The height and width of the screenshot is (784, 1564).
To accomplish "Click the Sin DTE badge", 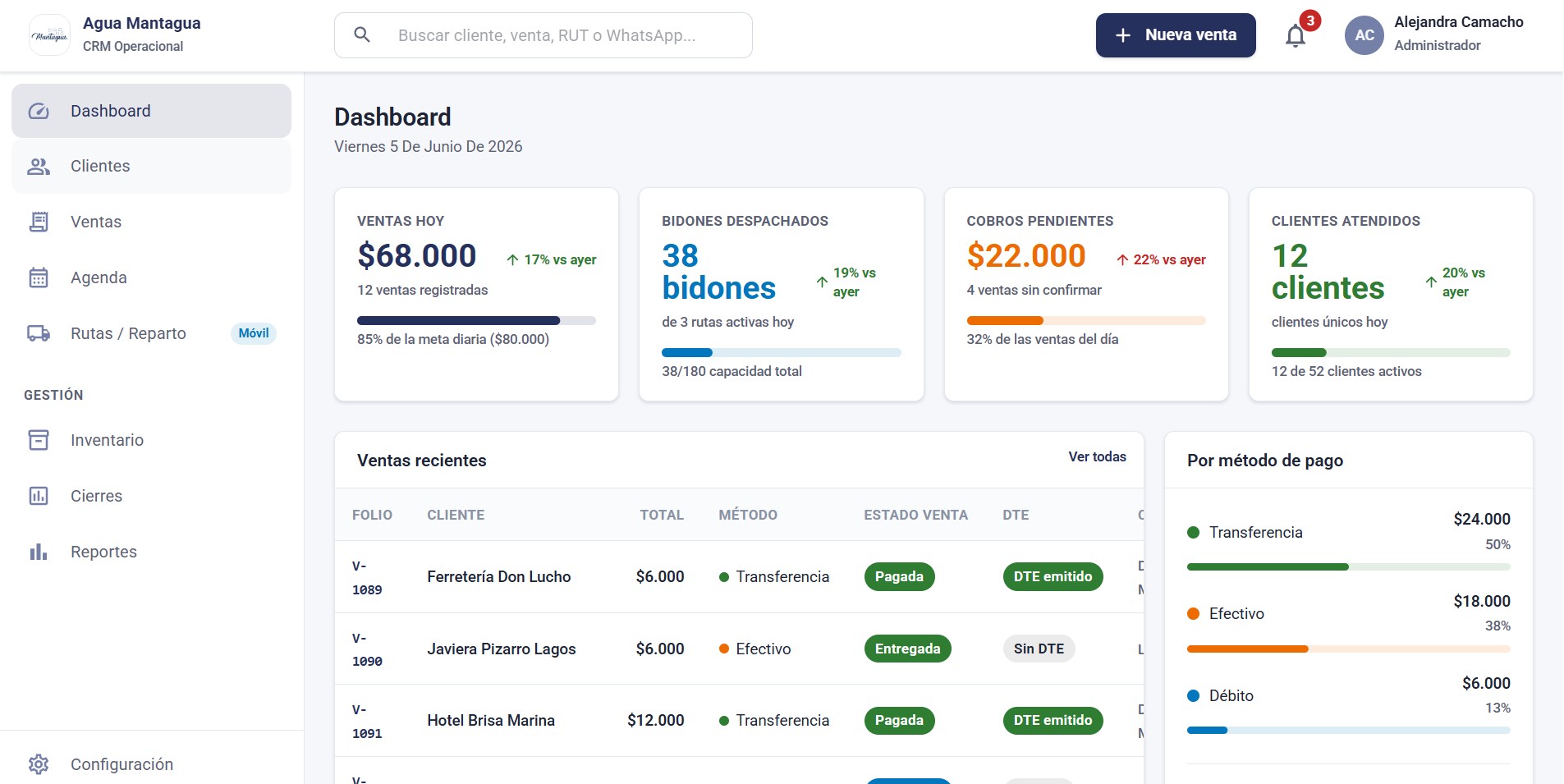I will point(1039,649).
